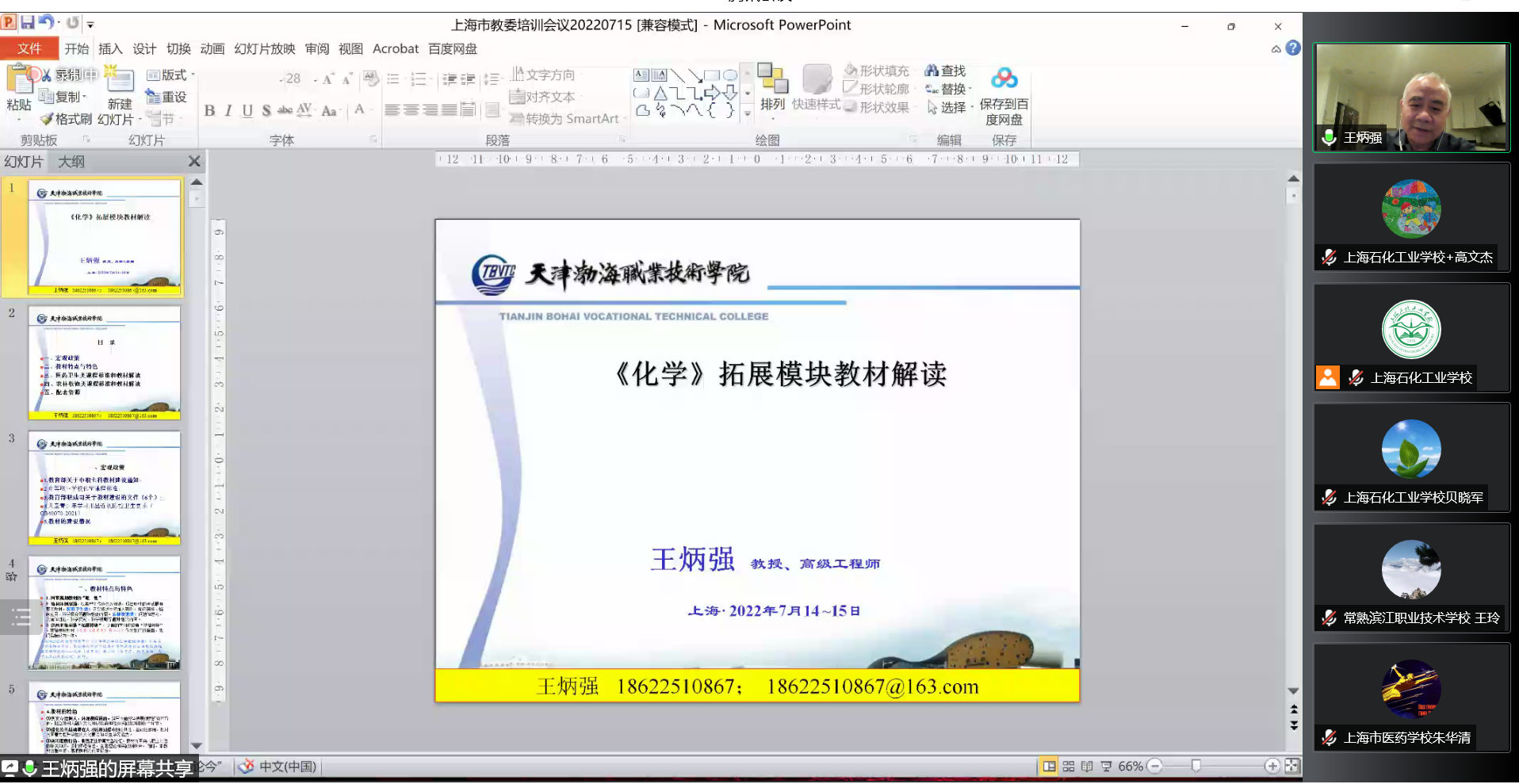Switch to Slide Sorter view in status bar
This screenshot has height=784, width=1519.
coord(1069,766)
